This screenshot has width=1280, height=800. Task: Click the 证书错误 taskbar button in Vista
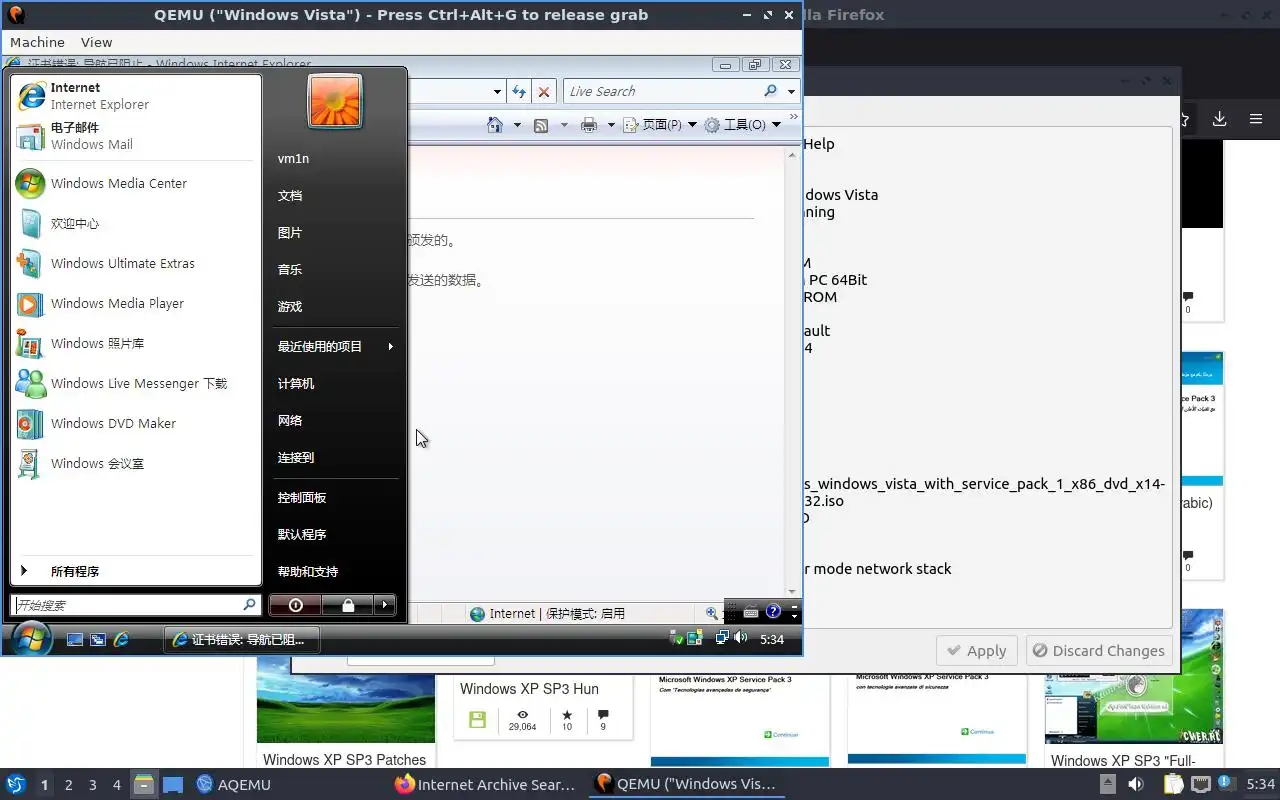[240, 639]
